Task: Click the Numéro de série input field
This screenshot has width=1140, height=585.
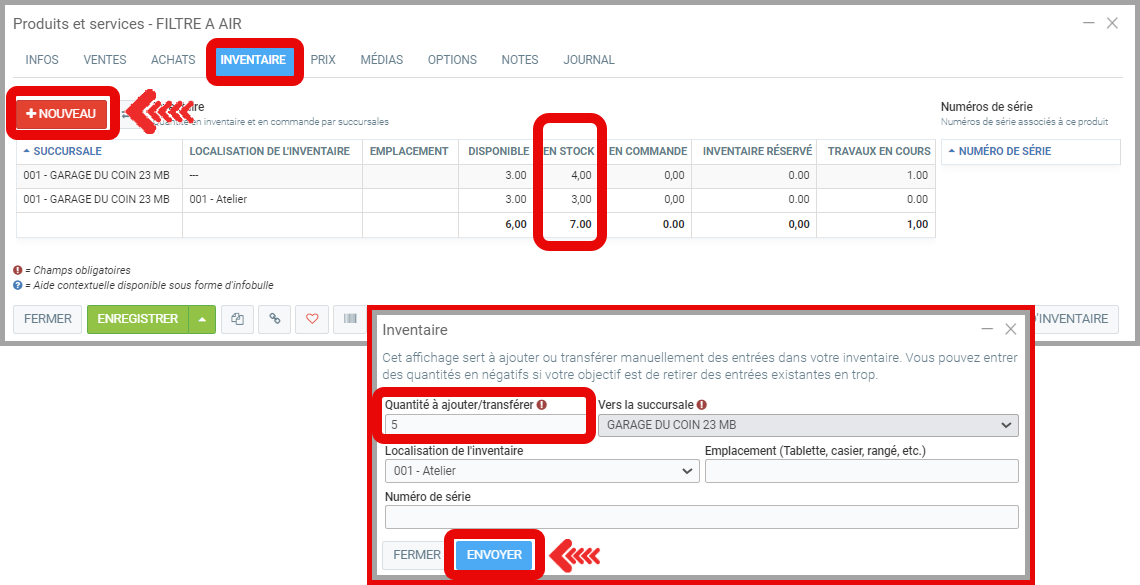Action: [x=701, y=517]
